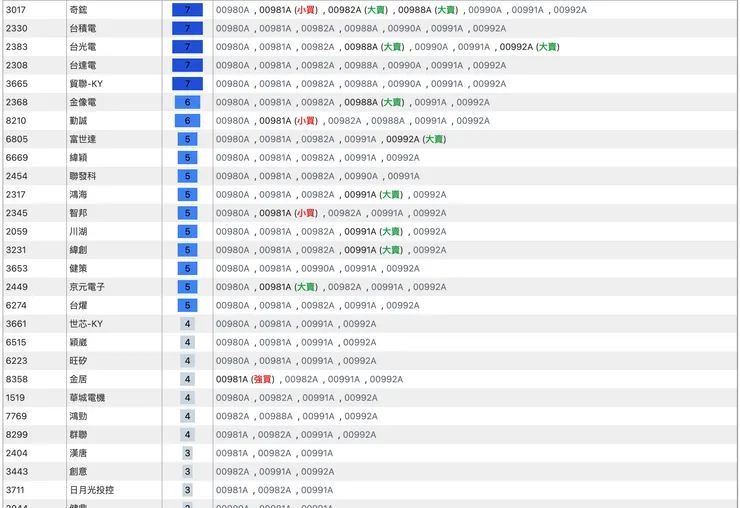Select stock code 8358
Viewport: 740px width, 508px height.
(x=17, y=379)
